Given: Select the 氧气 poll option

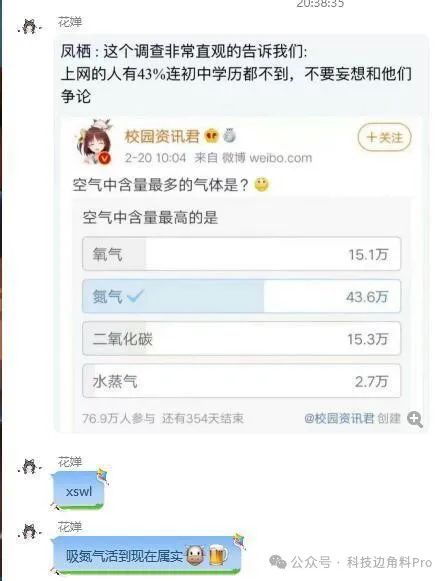Looking at the screenshot, I should [242, 254].
